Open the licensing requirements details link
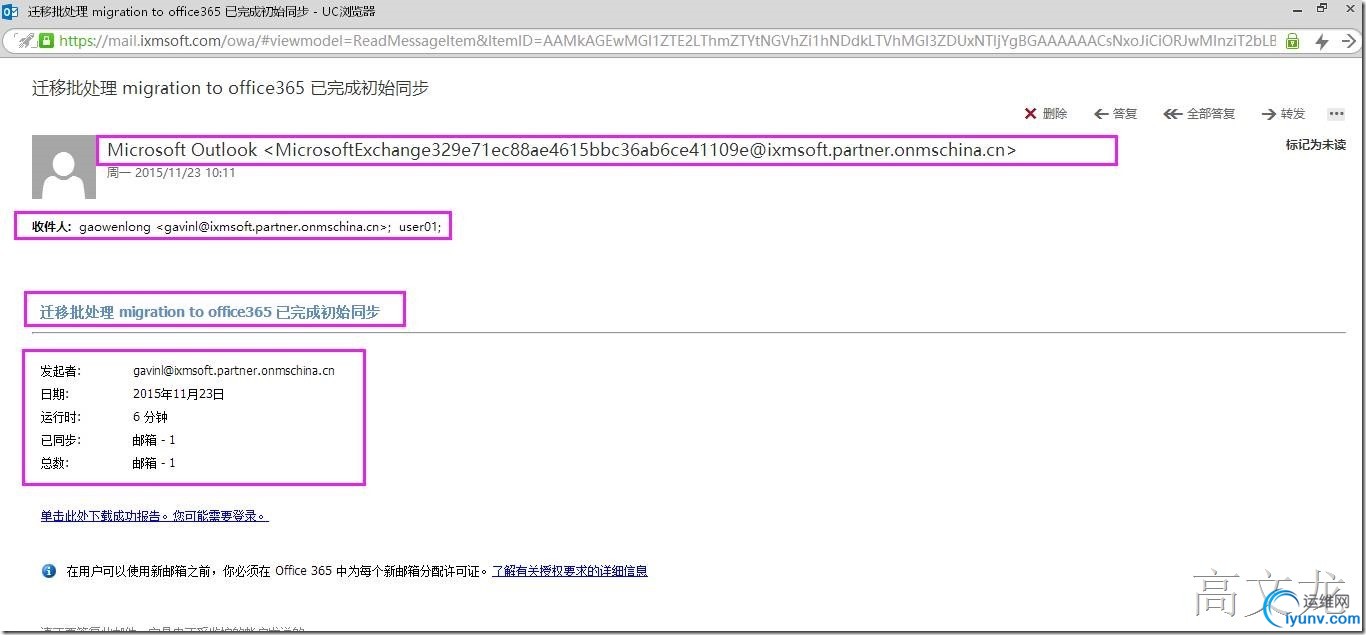 (x=570, y=571)
